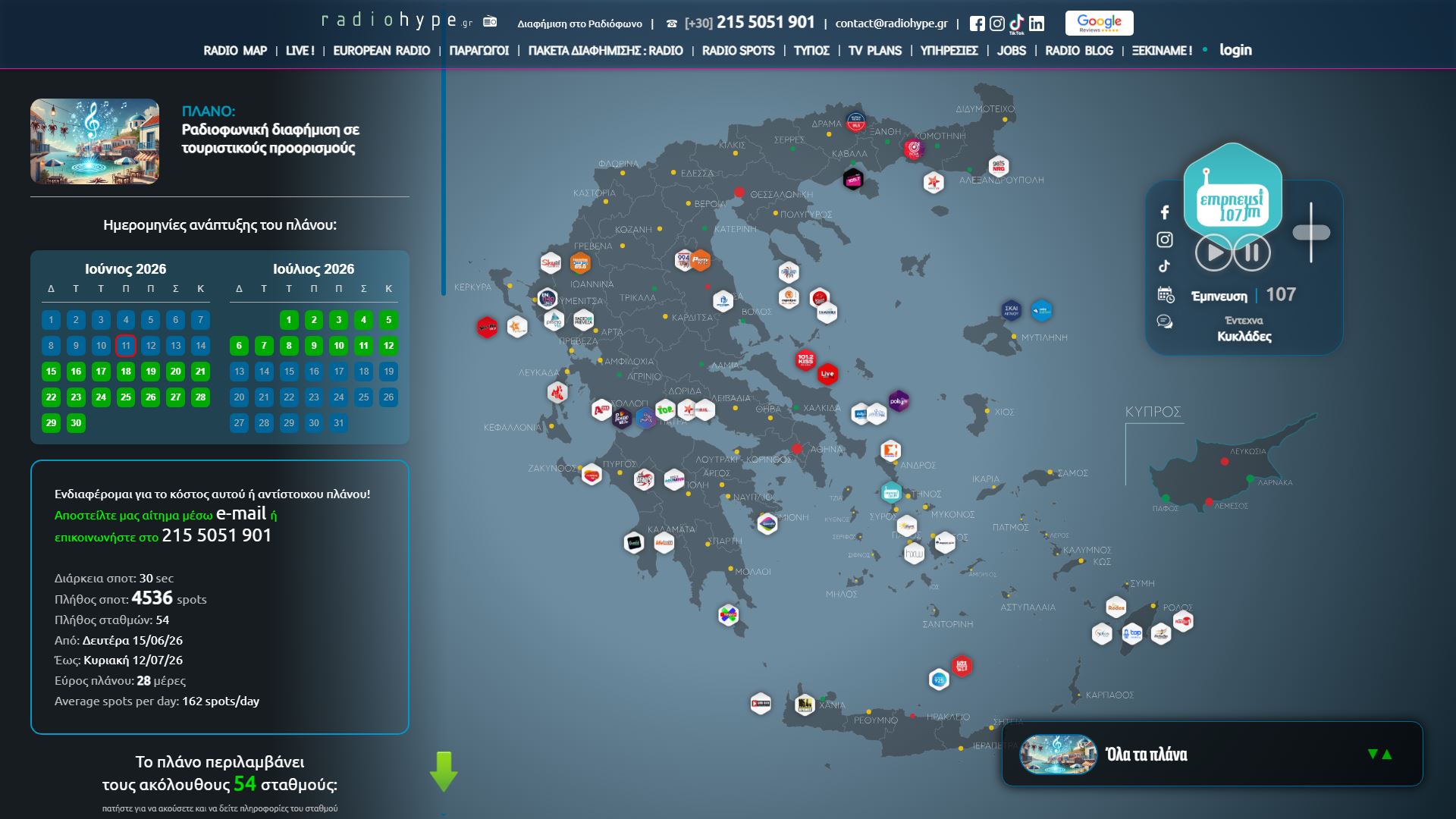
Task: Click the red Athens dot on the map
Action: [x=796, y=449]
